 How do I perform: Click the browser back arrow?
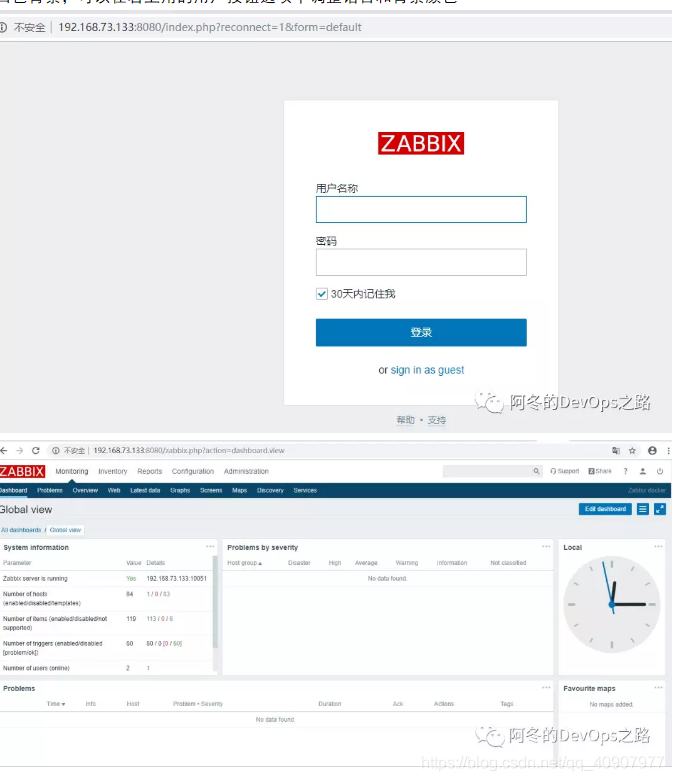click(4, 451)
